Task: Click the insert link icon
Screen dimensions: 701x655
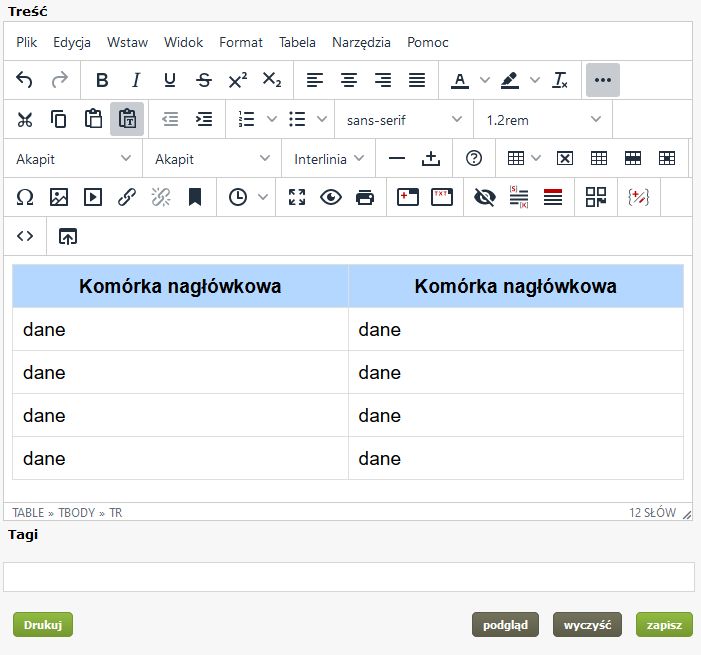Action: (127, 197)
